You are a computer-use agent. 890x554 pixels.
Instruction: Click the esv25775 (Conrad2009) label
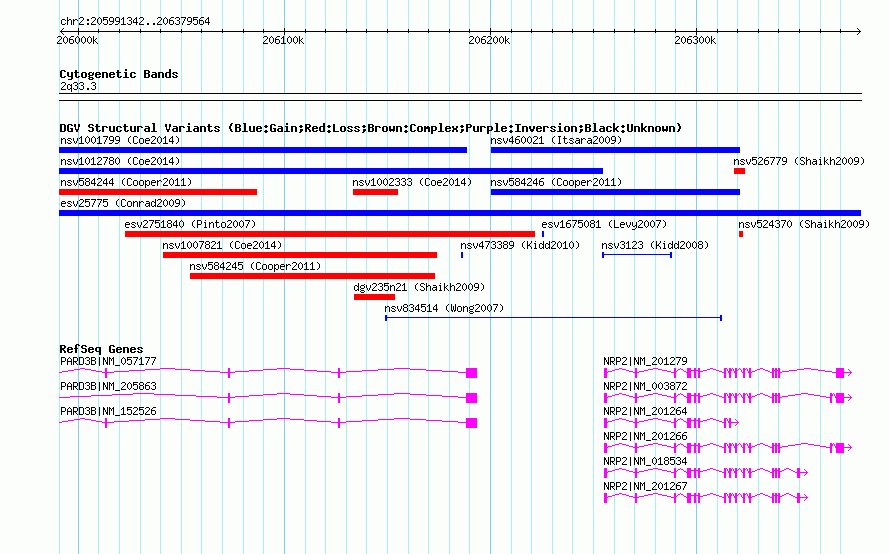(123, 203)
